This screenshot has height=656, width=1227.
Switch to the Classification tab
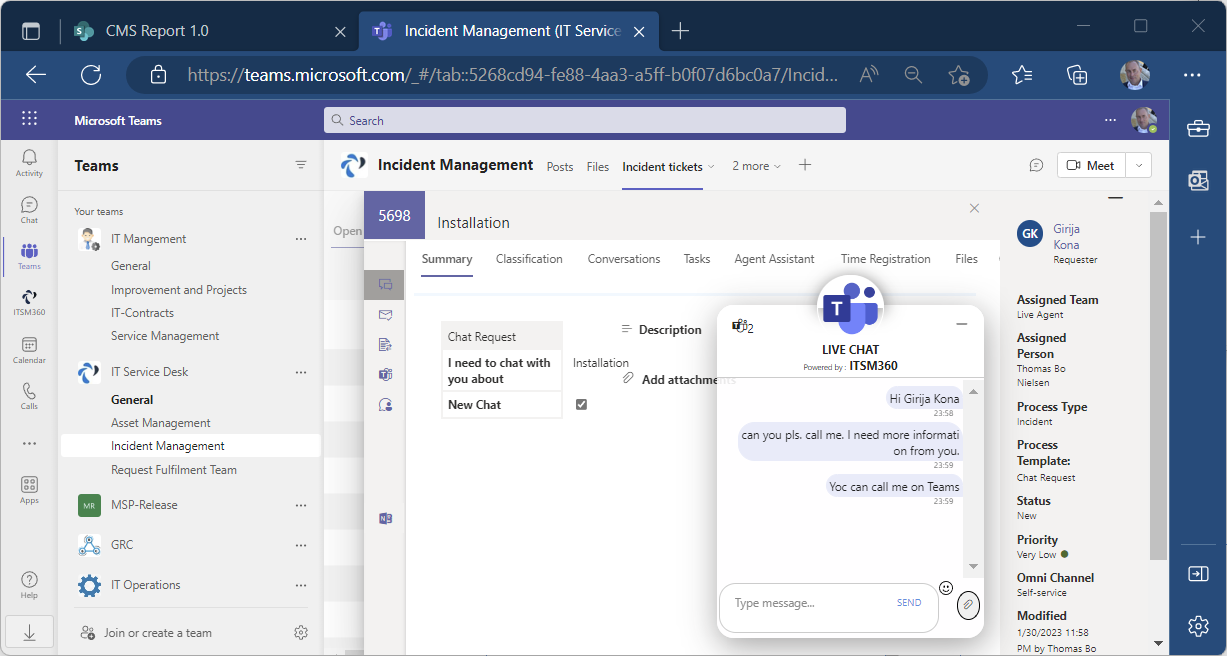529,259
